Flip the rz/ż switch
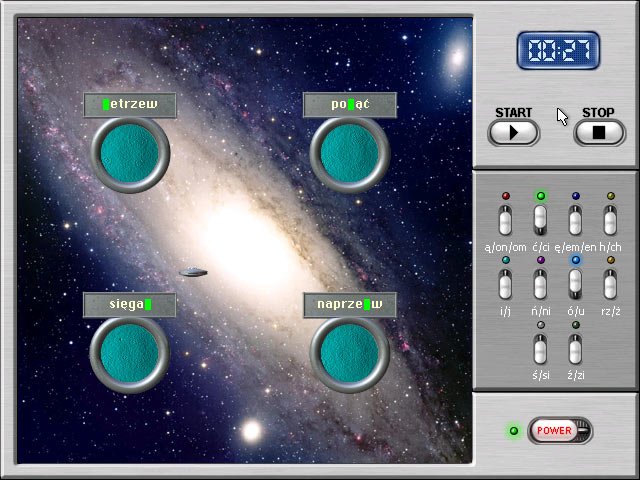 coord(610,284)
